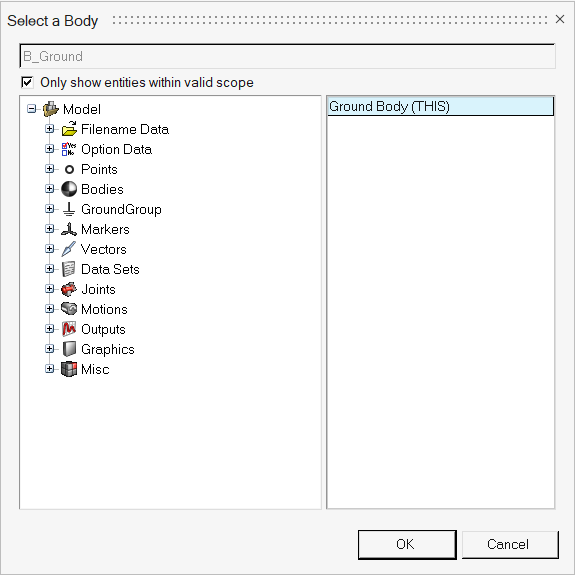Expand the Points tree node
This screenshot has height=575, width=575.
[50, 169]
